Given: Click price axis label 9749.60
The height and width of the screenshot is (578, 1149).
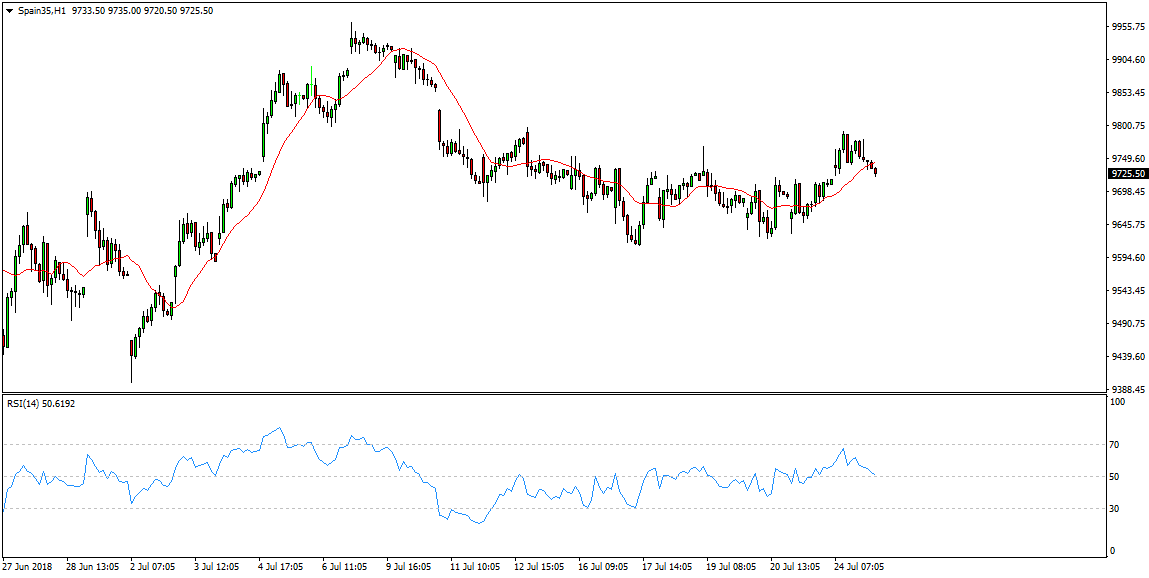Looking at the screenshot, I should tap(1128, 159).
